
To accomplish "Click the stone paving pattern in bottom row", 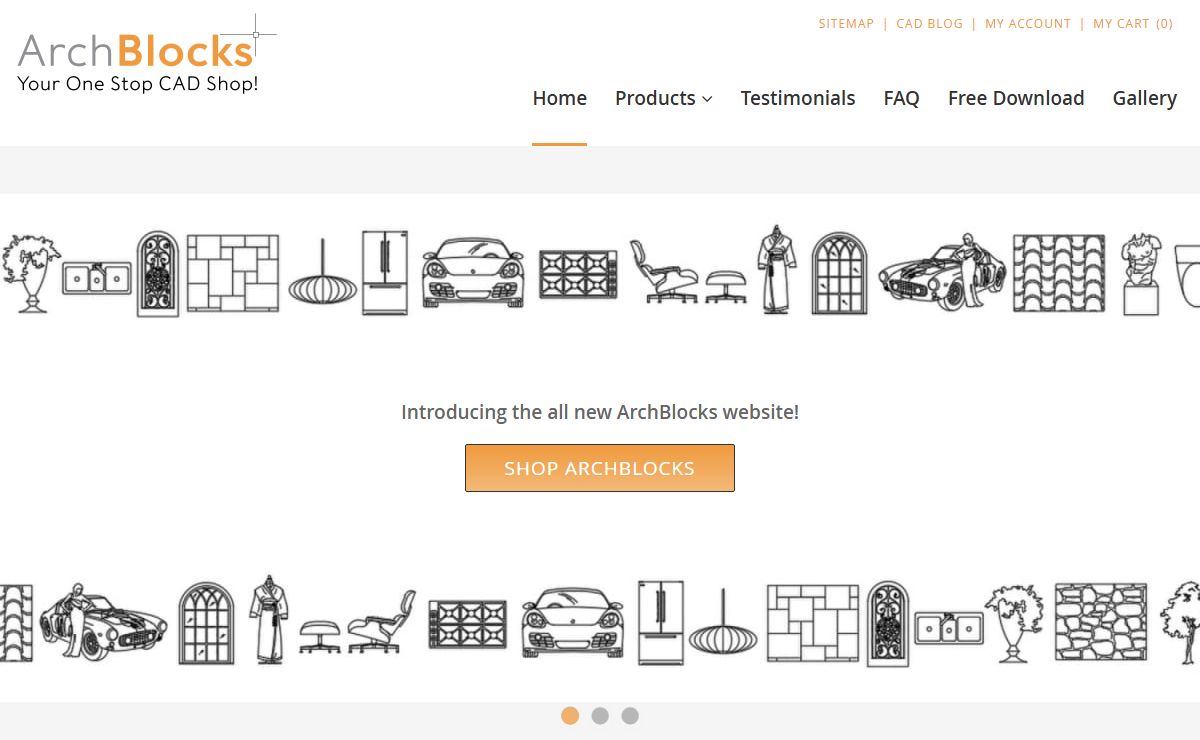I will pos(813,624).
